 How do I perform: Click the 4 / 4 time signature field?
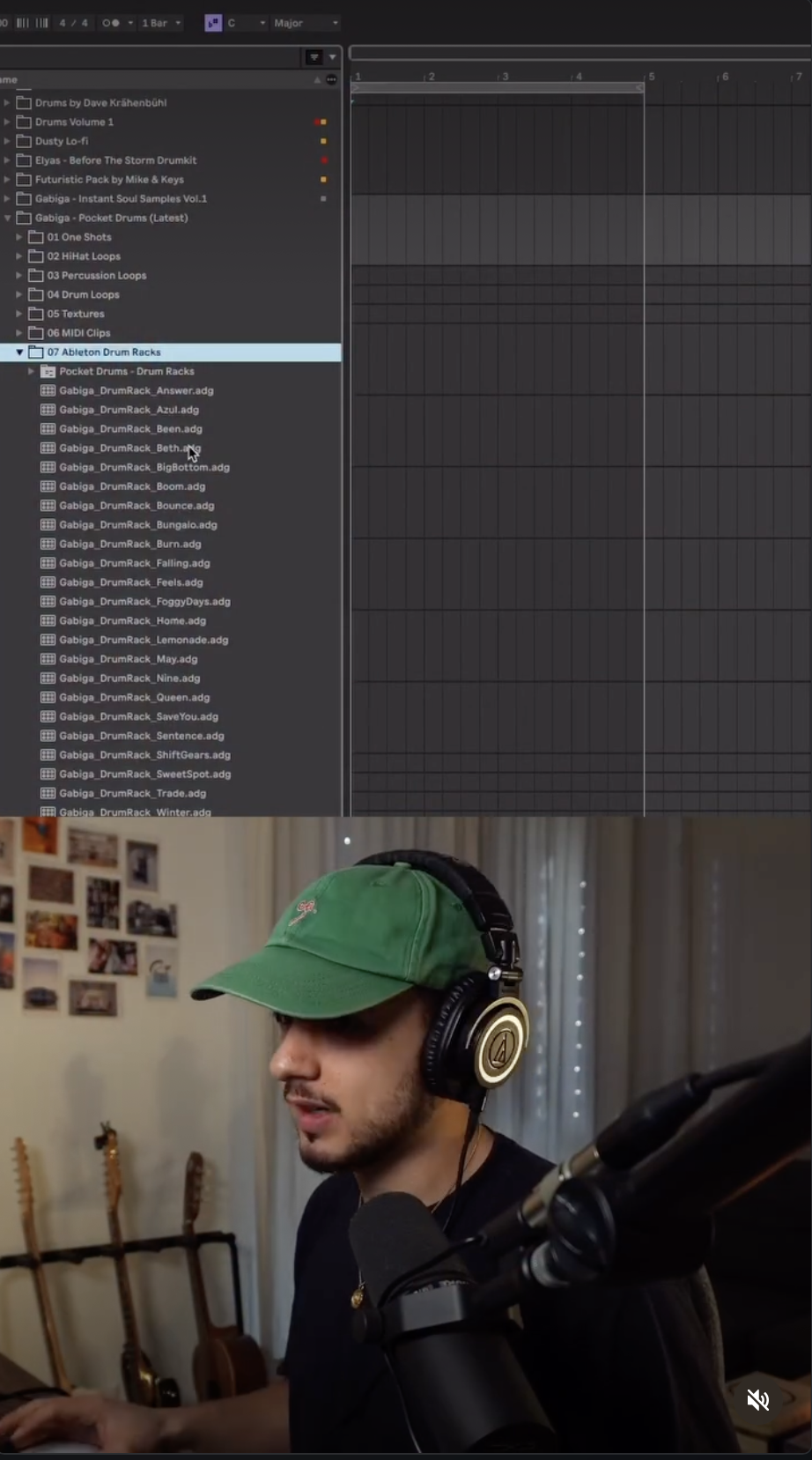pyautogui.click(x=74, y=23)
